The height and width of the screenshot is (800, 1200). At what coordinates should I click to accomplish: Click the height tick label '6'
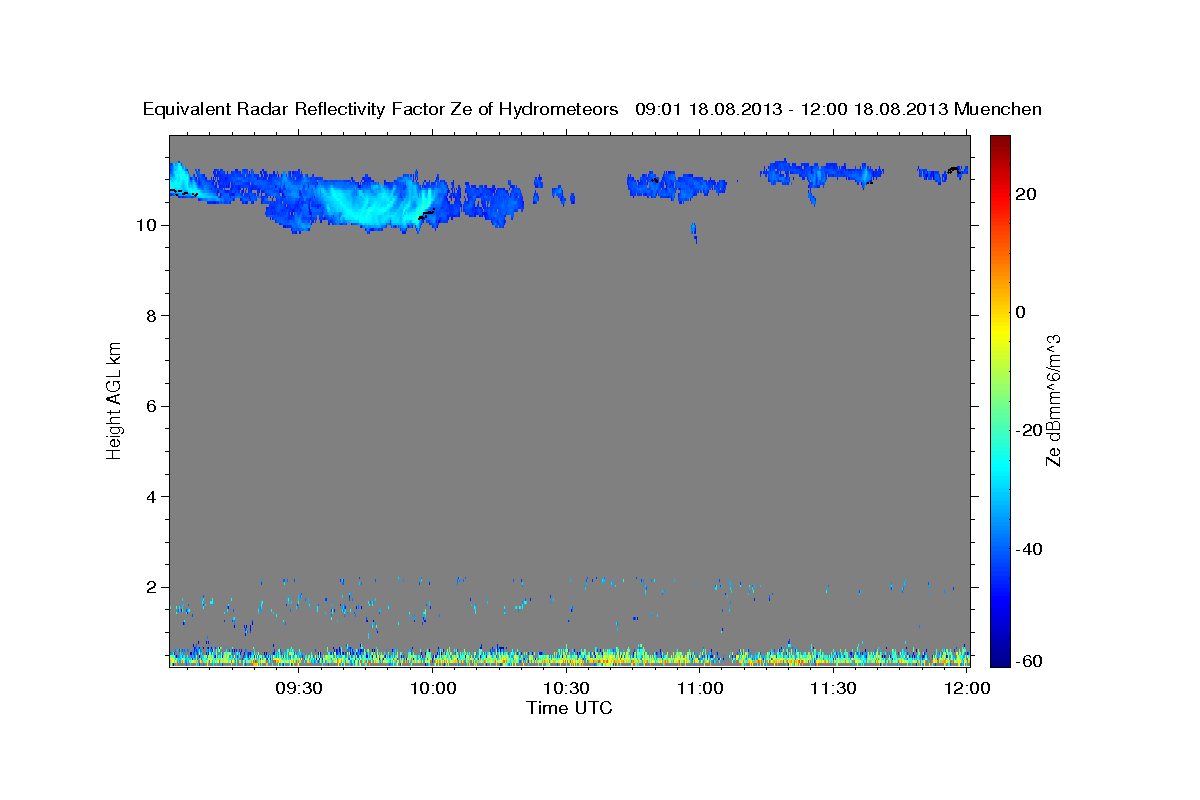[153, 406]
